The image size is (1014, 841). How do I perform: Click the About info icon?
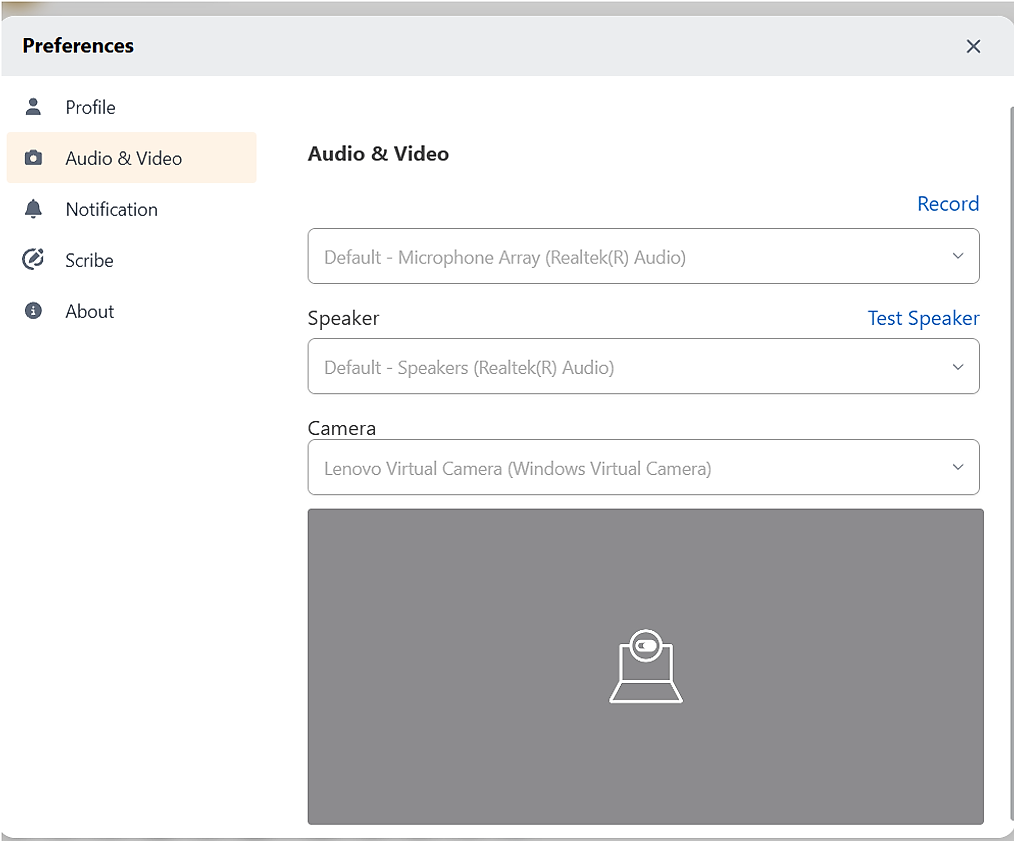click(x=33, y=311)
